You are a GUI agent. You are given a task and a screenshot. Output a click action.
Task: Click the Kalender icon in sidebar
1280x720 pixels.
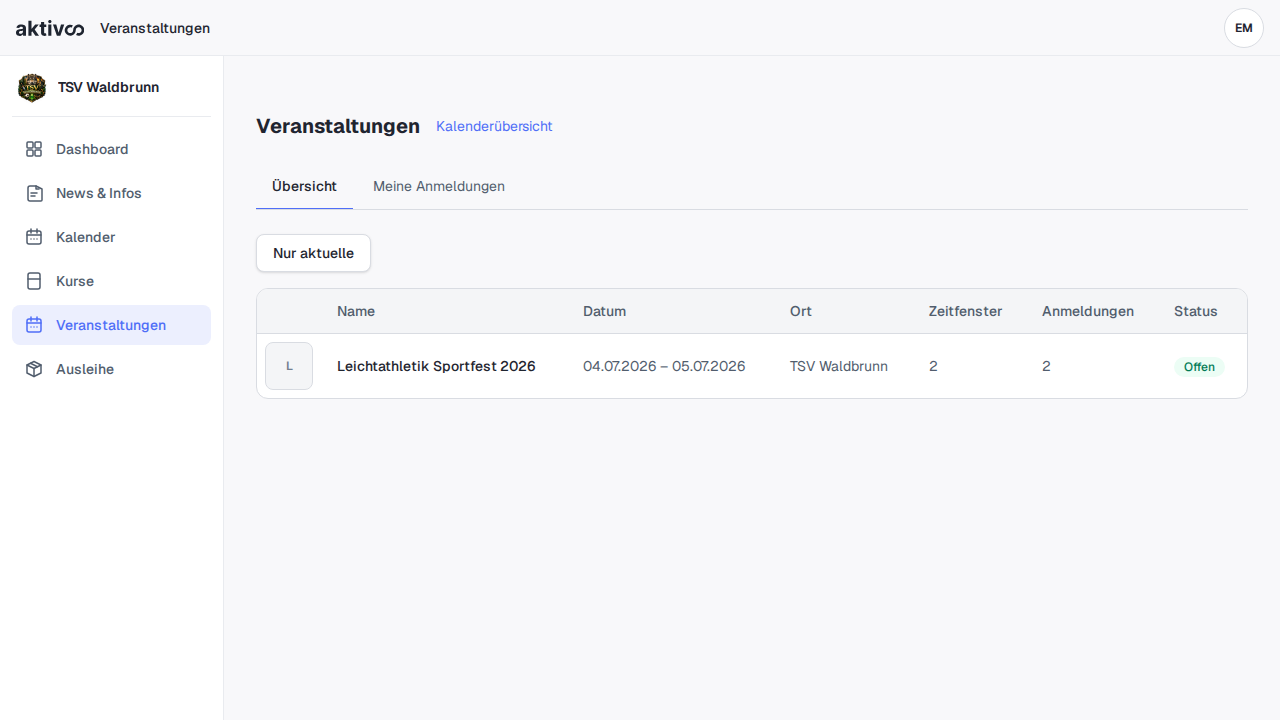[34, 237]
